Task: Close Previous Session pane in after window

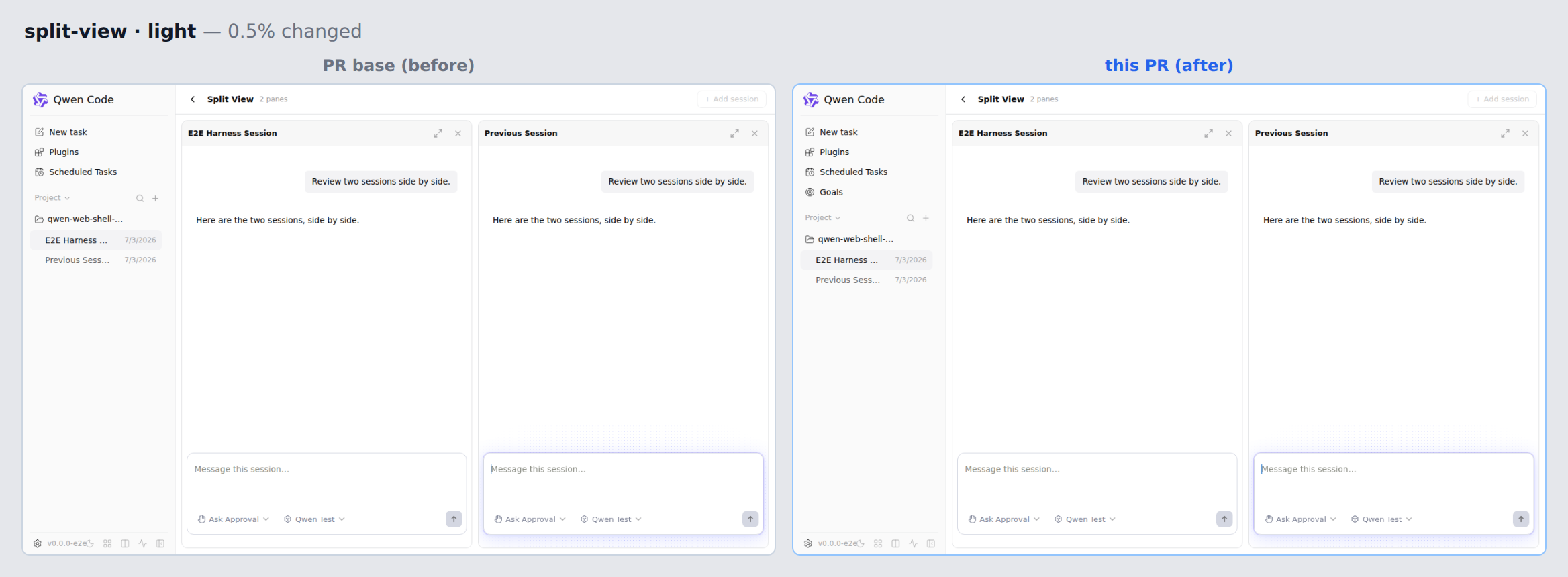Action: click(1525, 134)
